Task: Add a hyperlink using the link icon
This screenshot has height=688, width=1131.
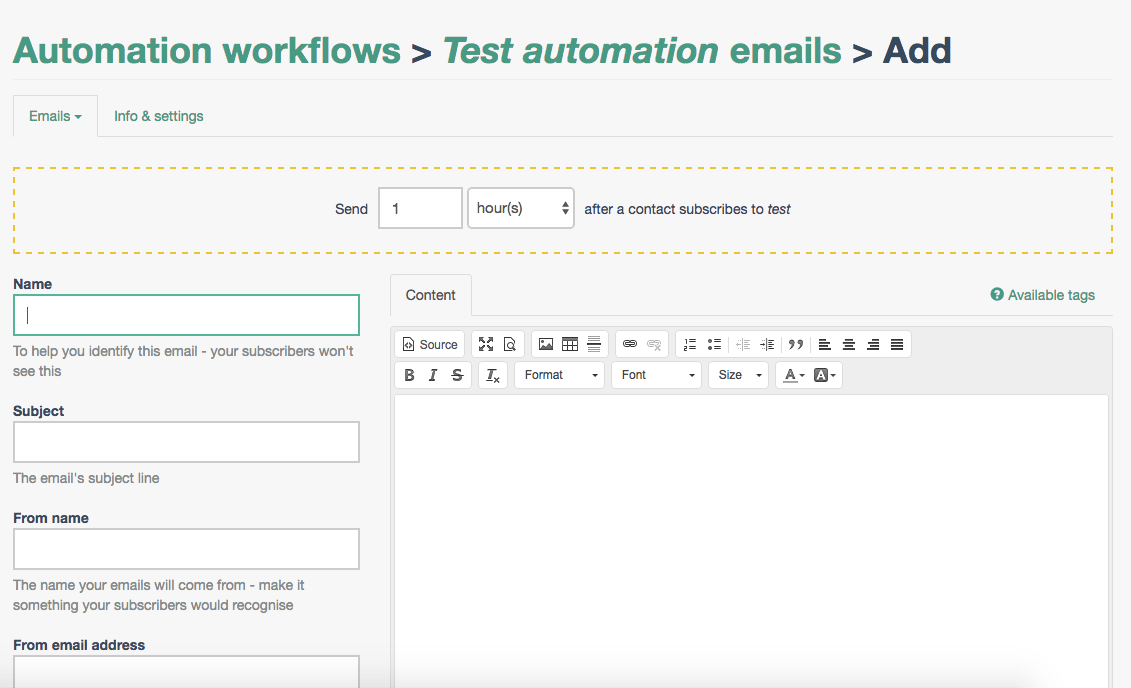Action: 629,344
